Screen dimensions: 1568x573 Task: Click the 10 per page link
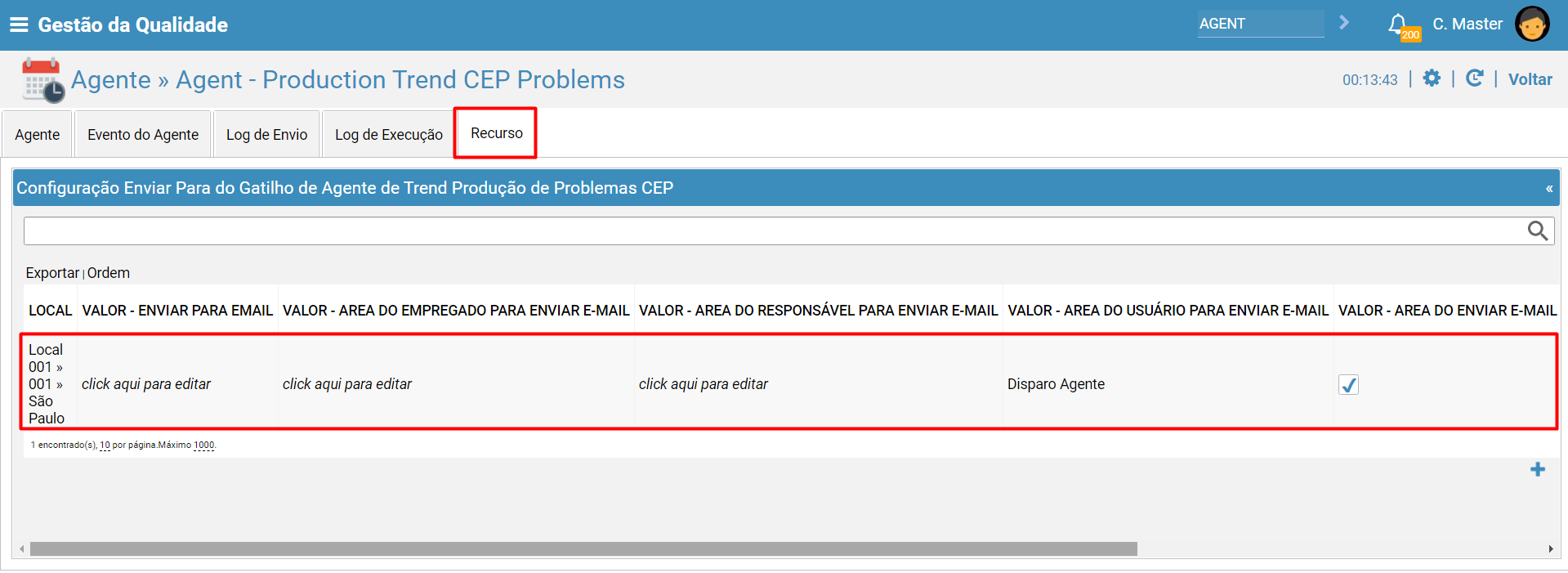(x=105, y=445)
